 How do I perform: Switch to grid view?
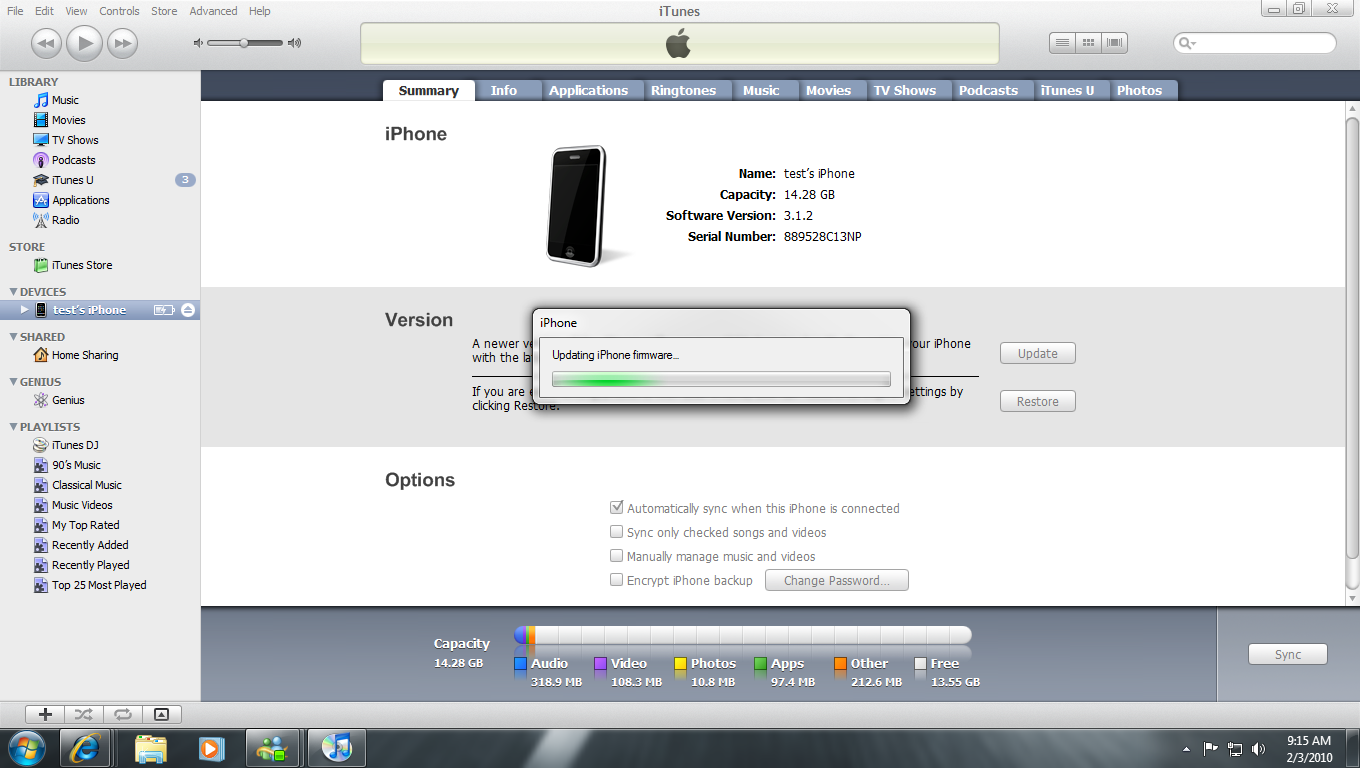coord(1088,43)
